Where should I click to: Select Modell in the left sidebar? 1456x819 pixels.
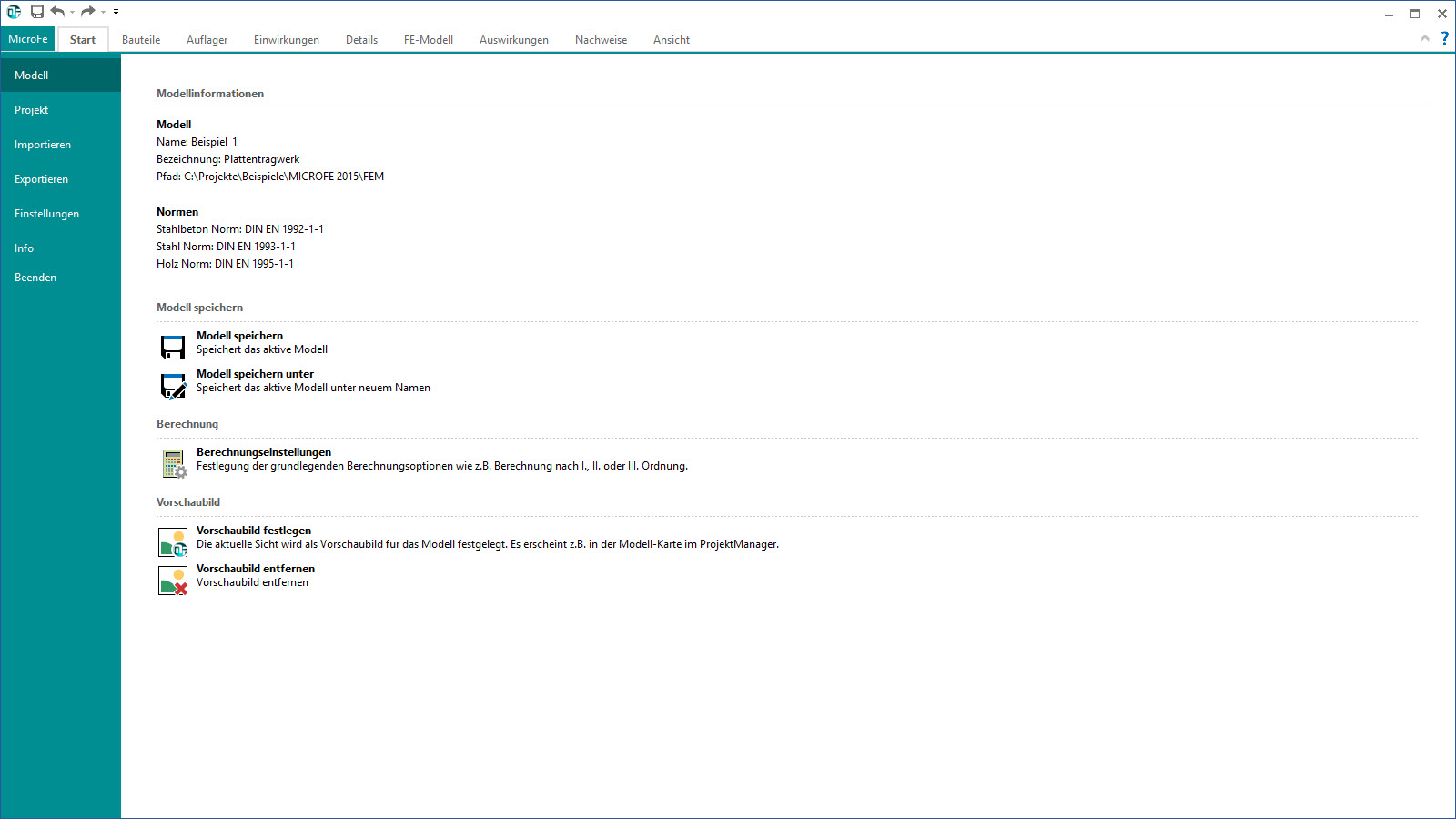(61, 75)
